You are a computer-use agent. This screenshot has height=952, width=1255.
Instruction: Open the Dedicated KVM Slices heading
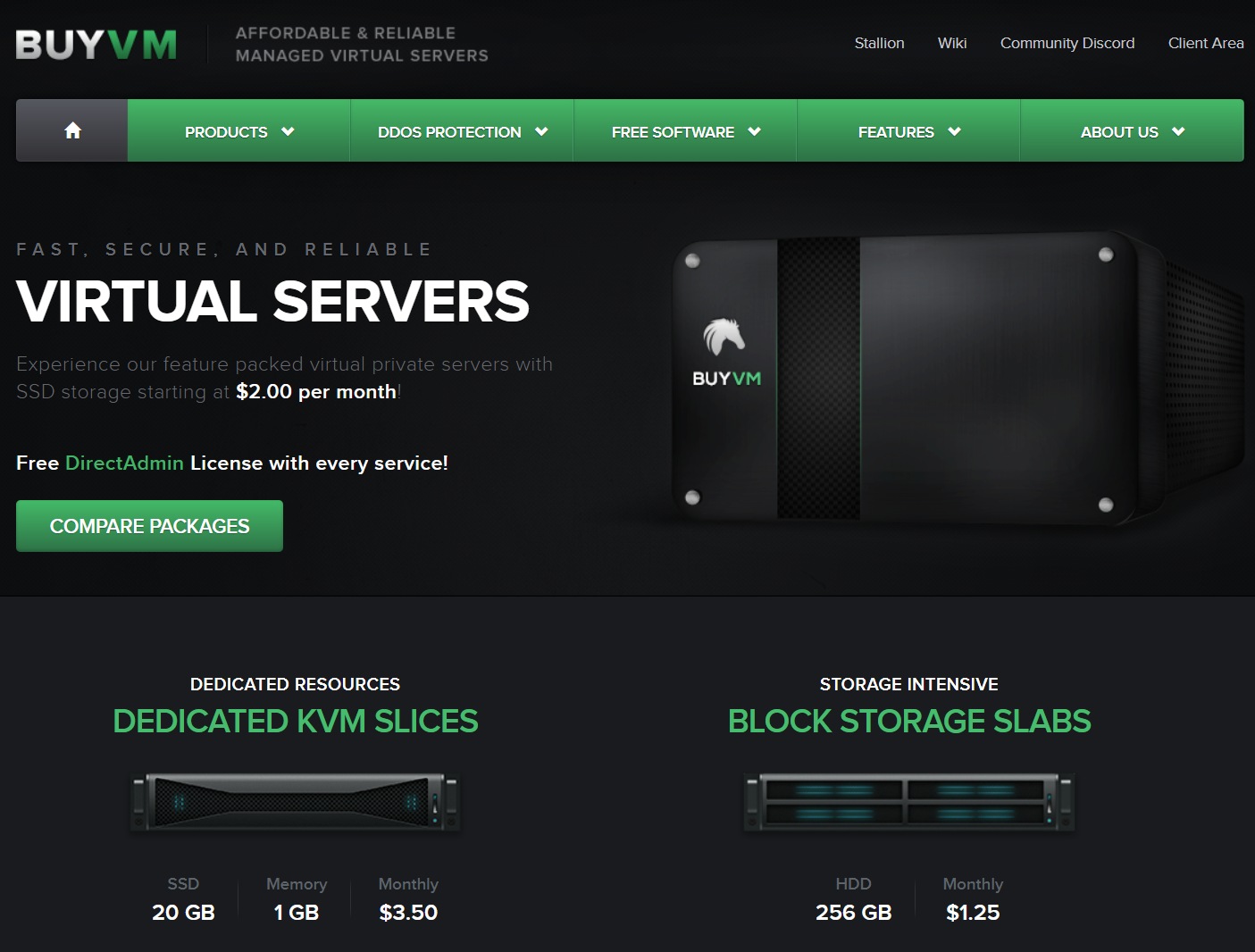coord(296,721)
